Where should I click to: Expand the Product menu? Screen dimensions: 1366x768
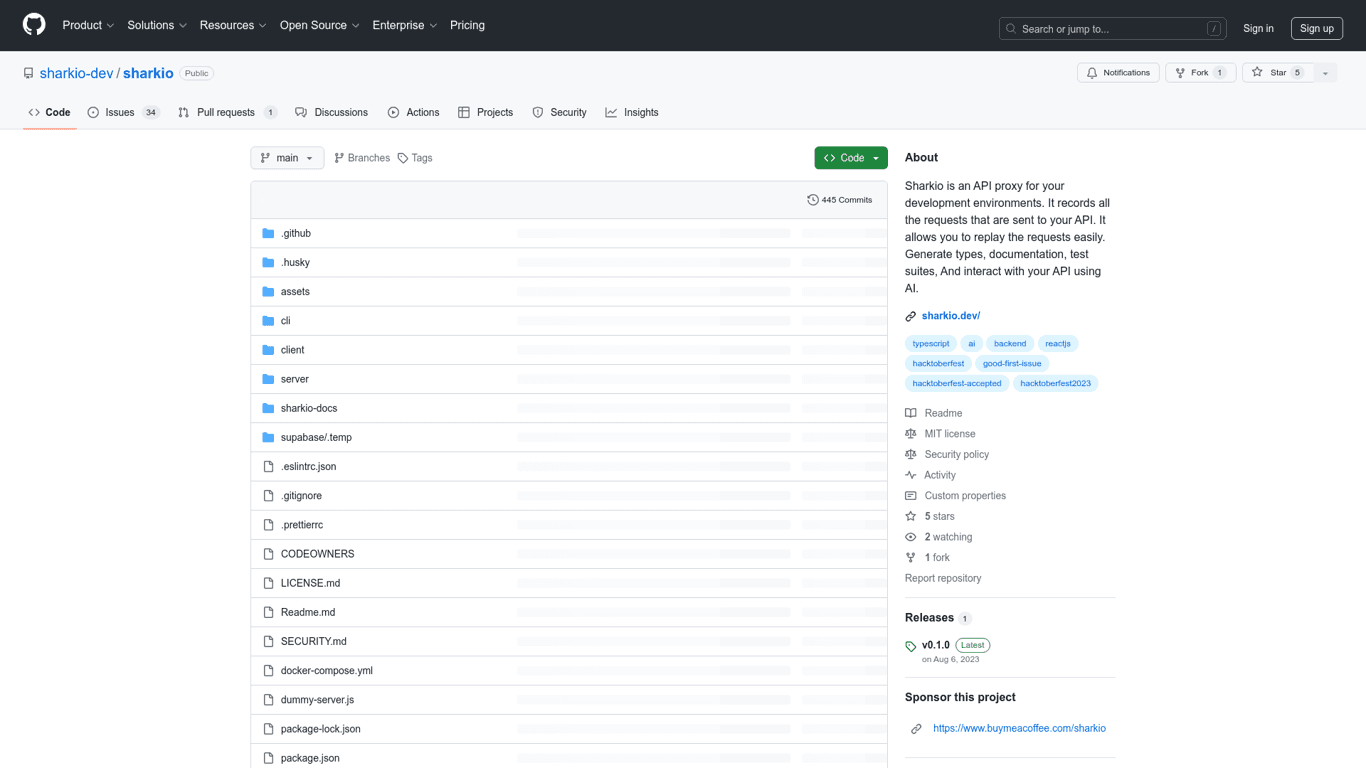88,25
